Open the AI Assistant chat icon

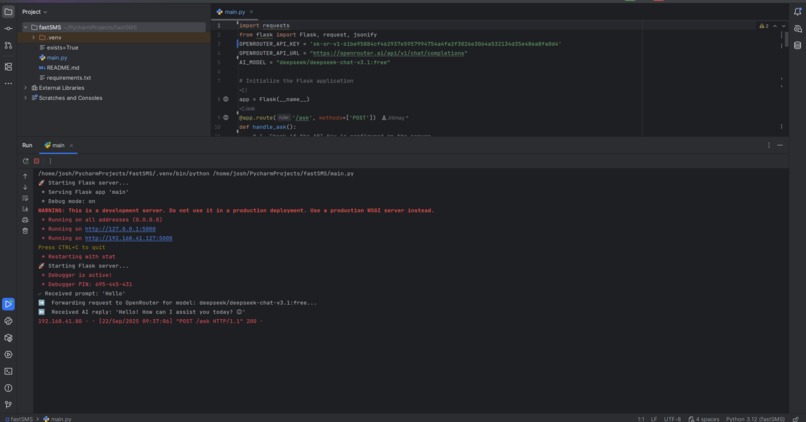pyautogui.click(x=797, y=29)
